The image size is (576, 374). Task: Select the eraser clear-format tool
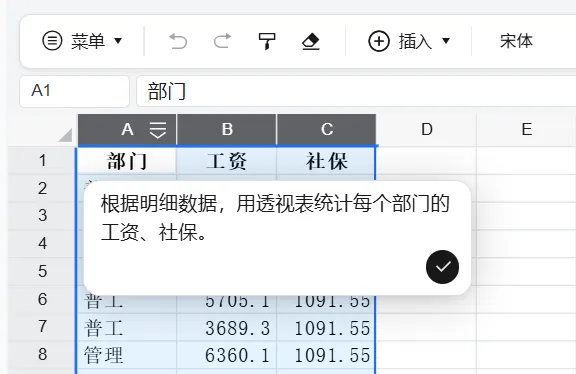pyautogui.click(x=311, y=41)
